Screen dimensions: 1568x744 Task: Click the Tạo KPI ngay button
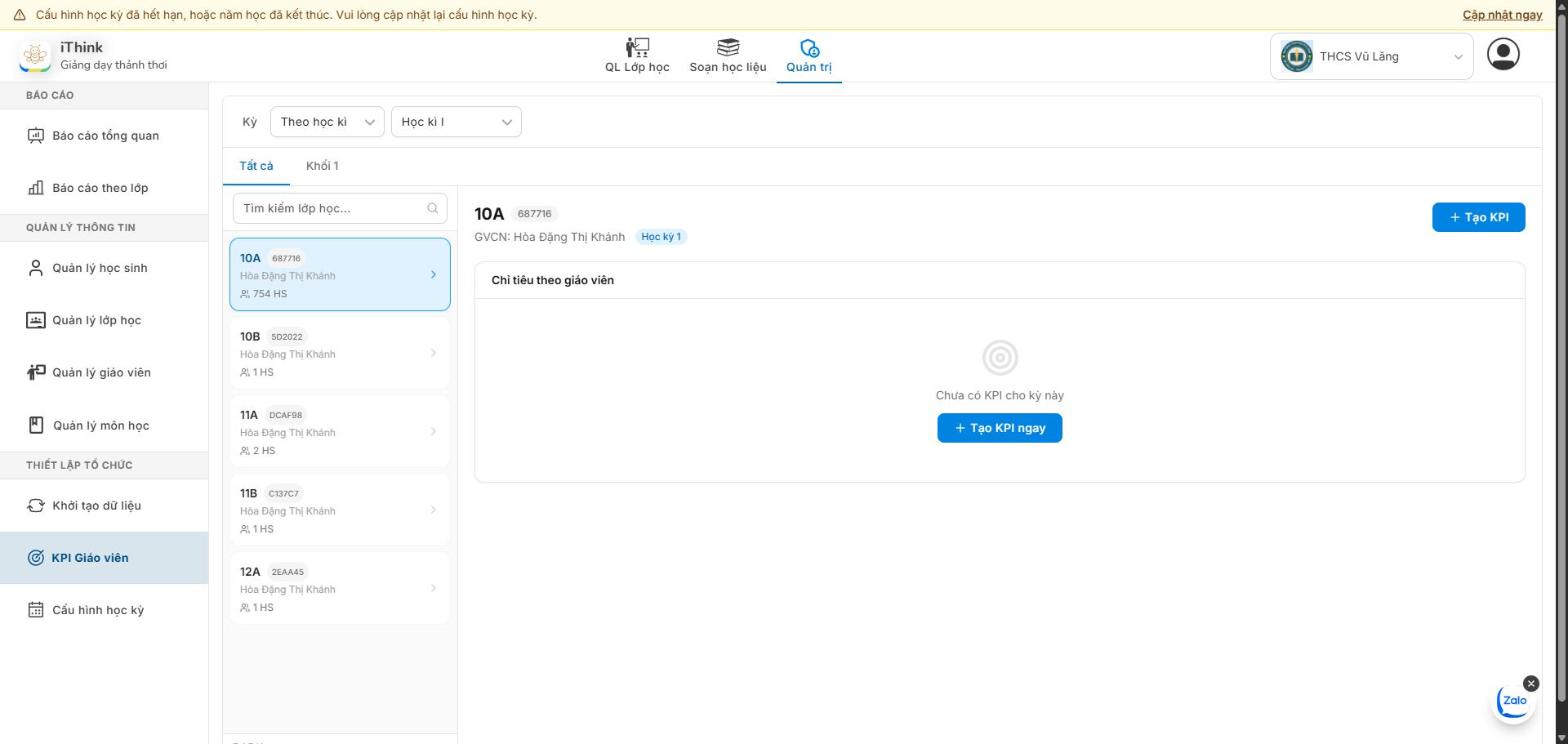(999, 428)
